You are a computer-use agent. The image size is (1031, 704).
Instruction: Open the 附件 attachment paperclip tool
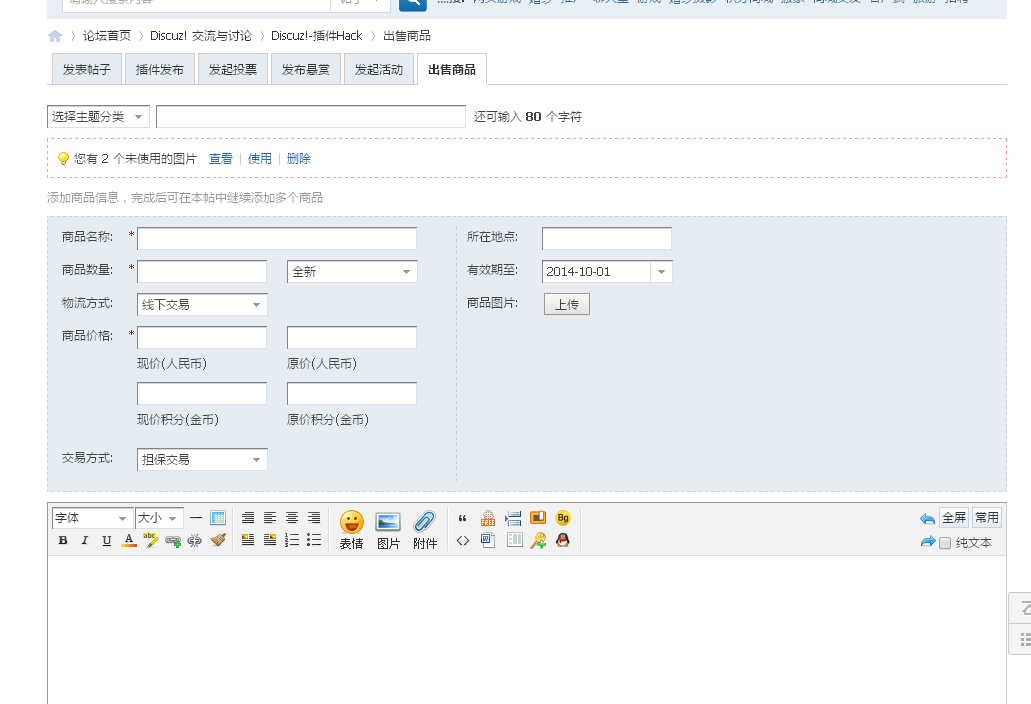click(x=425, y=530)
